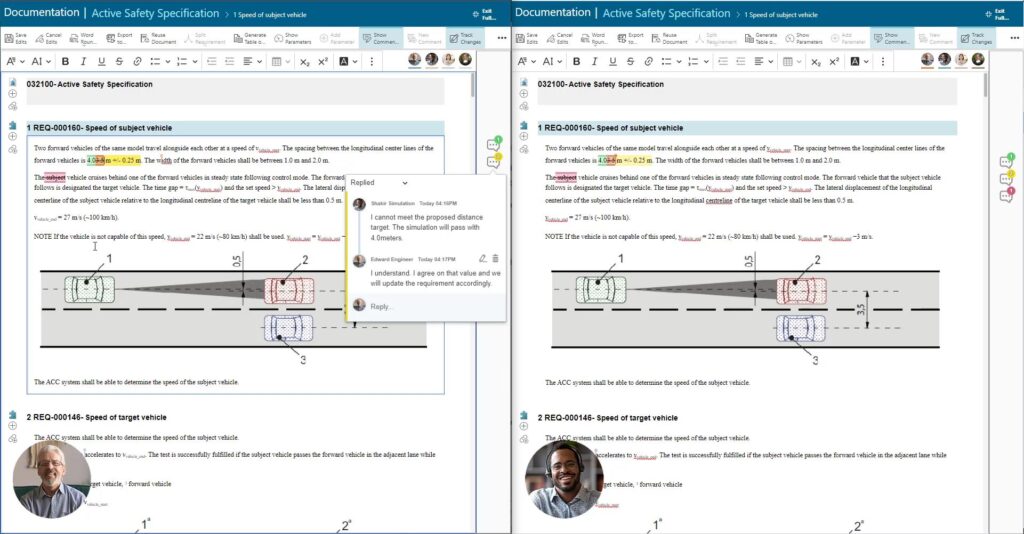Click Save Edits in left window
Viewport: 1024px width, 534px height.
tap(16, 39)
